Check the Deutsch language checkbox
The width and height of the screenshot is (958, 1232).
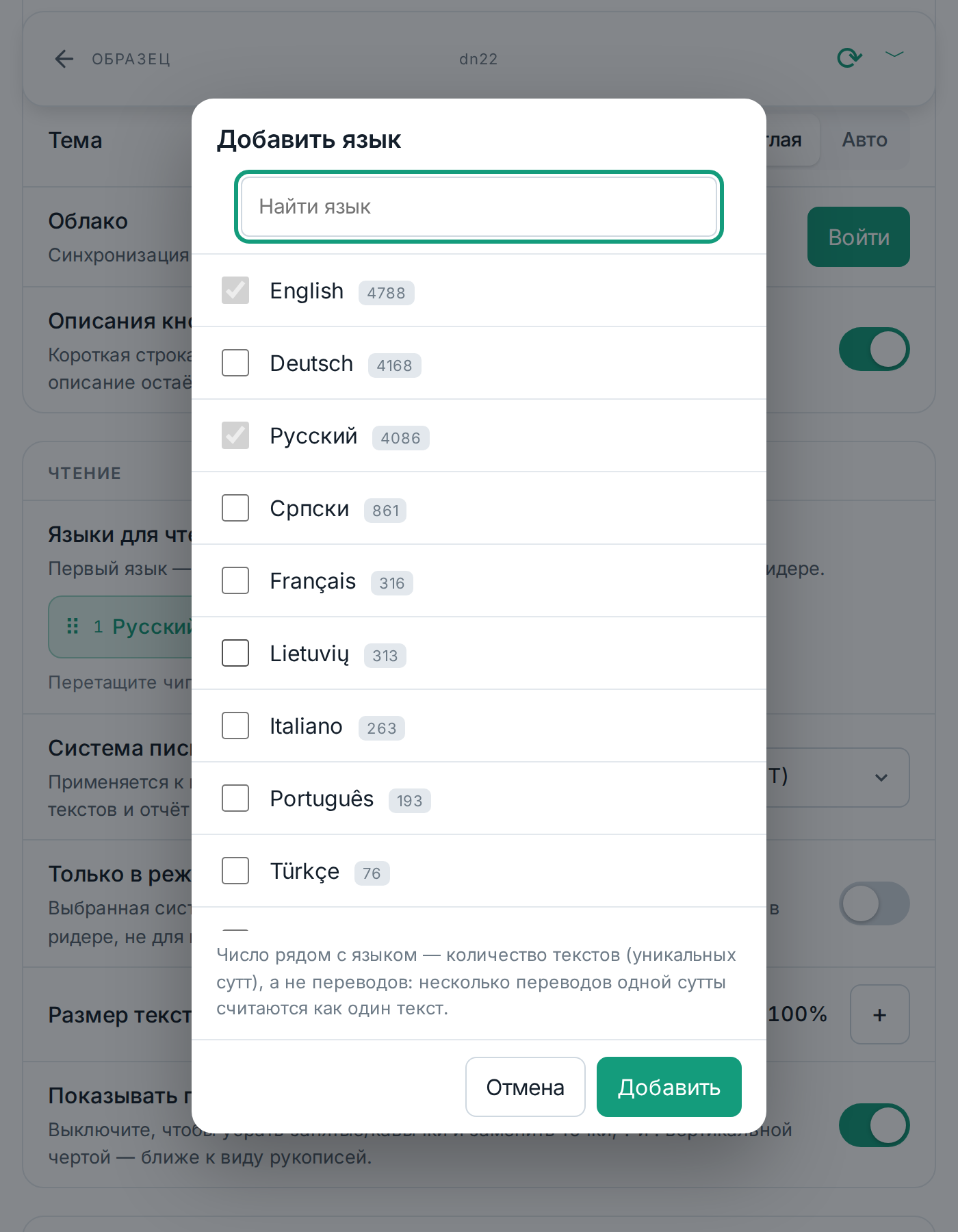point(235,363)
